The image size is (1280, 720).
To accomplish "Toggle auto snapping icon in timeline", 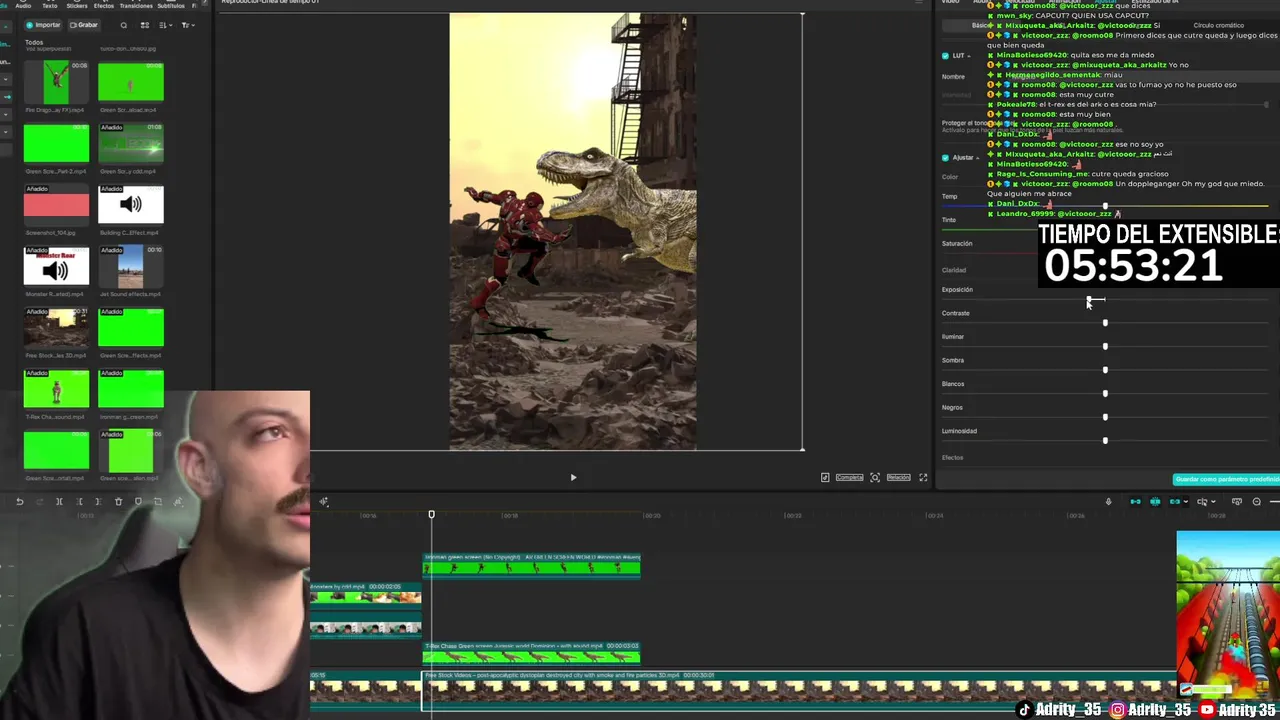I will pos(1155,502).
